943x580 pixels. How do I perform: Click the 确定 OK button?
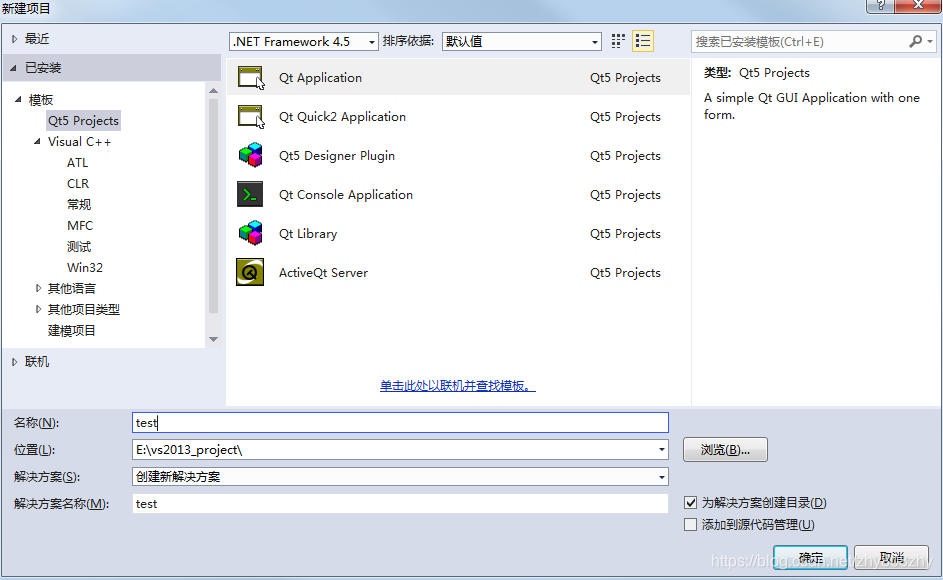(x=810, y=557)
